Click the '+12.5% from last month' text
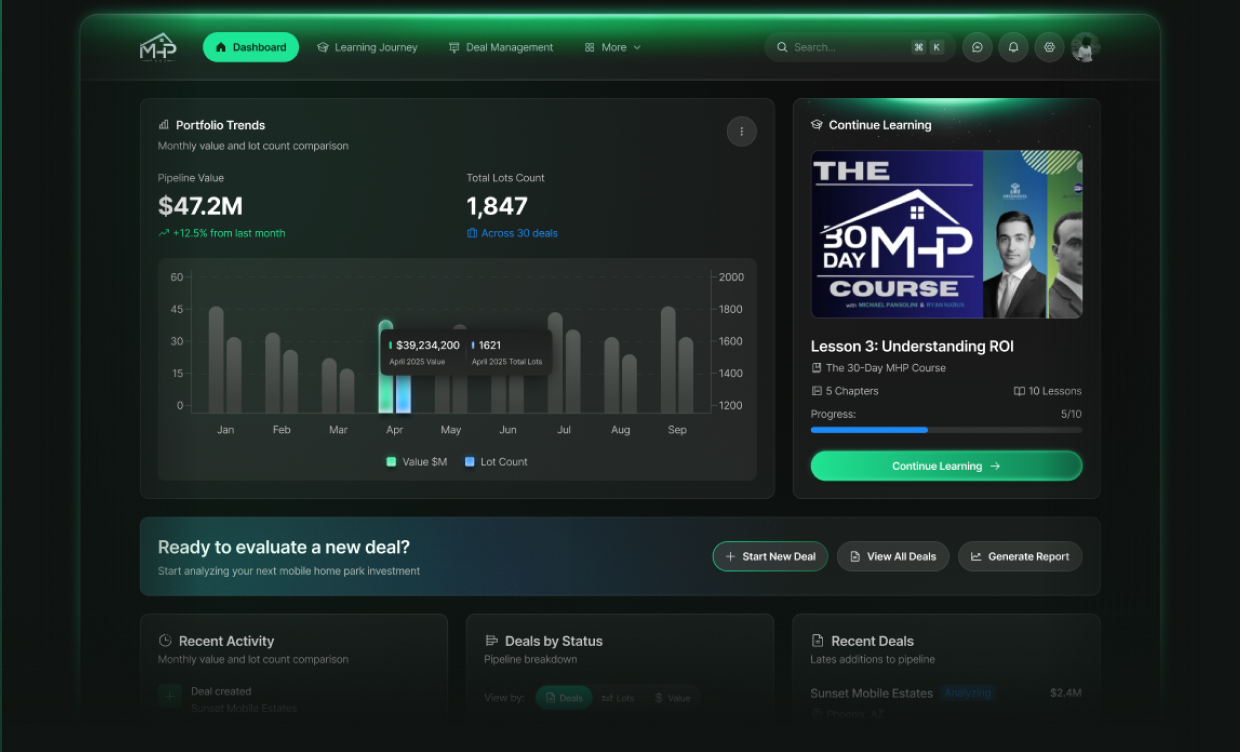Screen dimensions: 1240x752 (x=229, y=233)
